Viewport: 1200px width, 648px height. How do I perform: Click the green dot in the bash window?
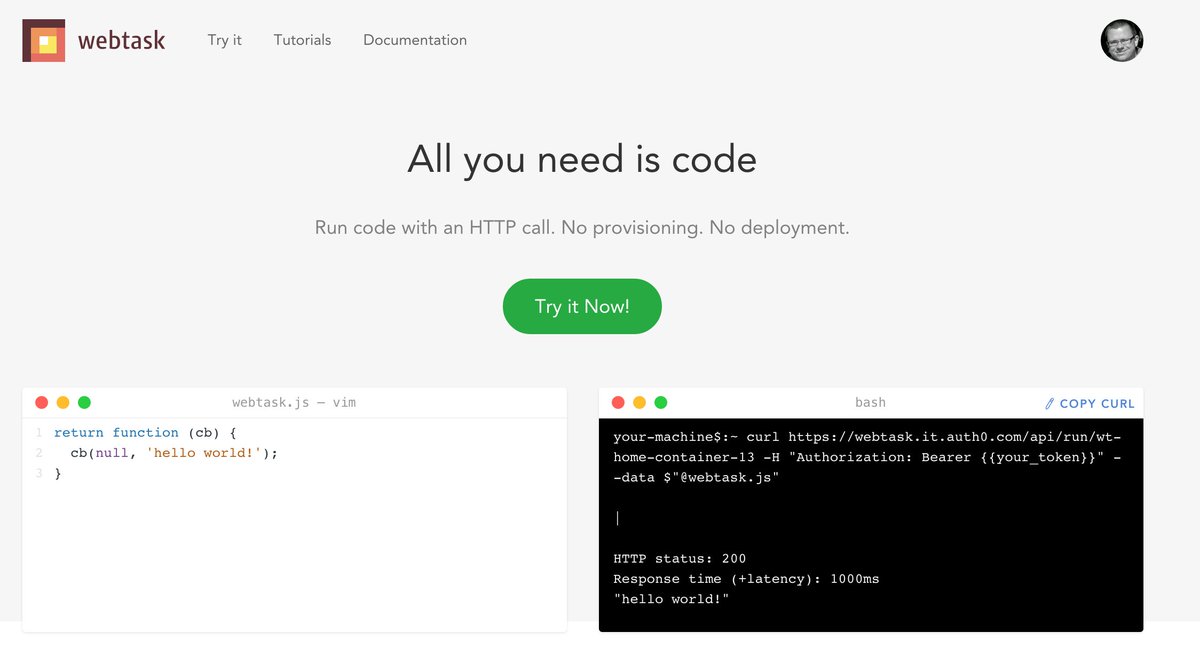661,402
